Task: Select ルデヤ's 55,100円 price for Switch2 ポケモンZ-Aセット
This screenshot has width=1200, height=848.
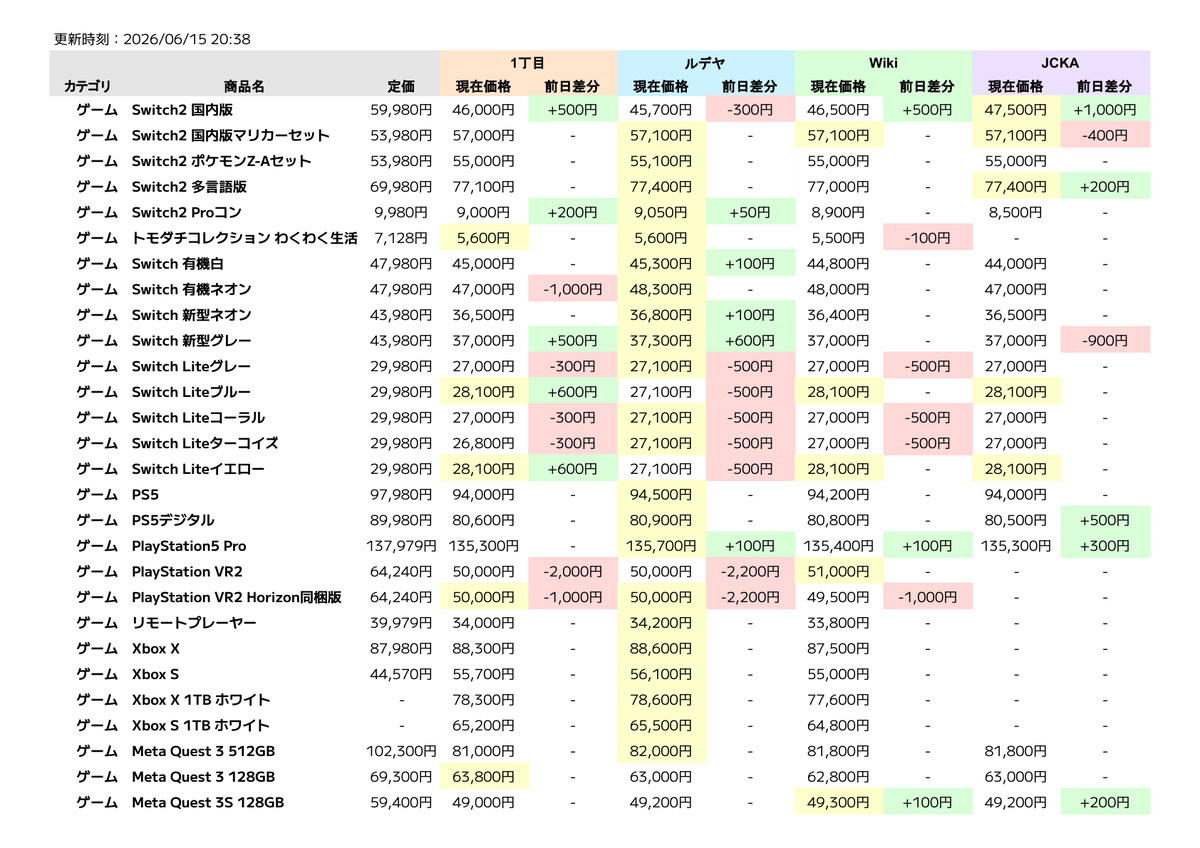Action: coord(660,161)
